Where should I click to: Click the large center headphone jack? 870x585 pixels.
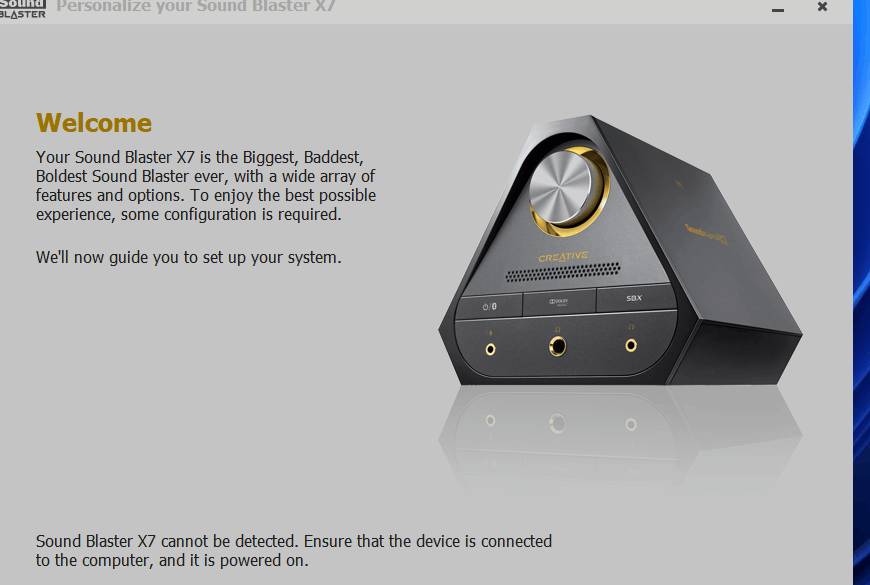pos(558,346)
